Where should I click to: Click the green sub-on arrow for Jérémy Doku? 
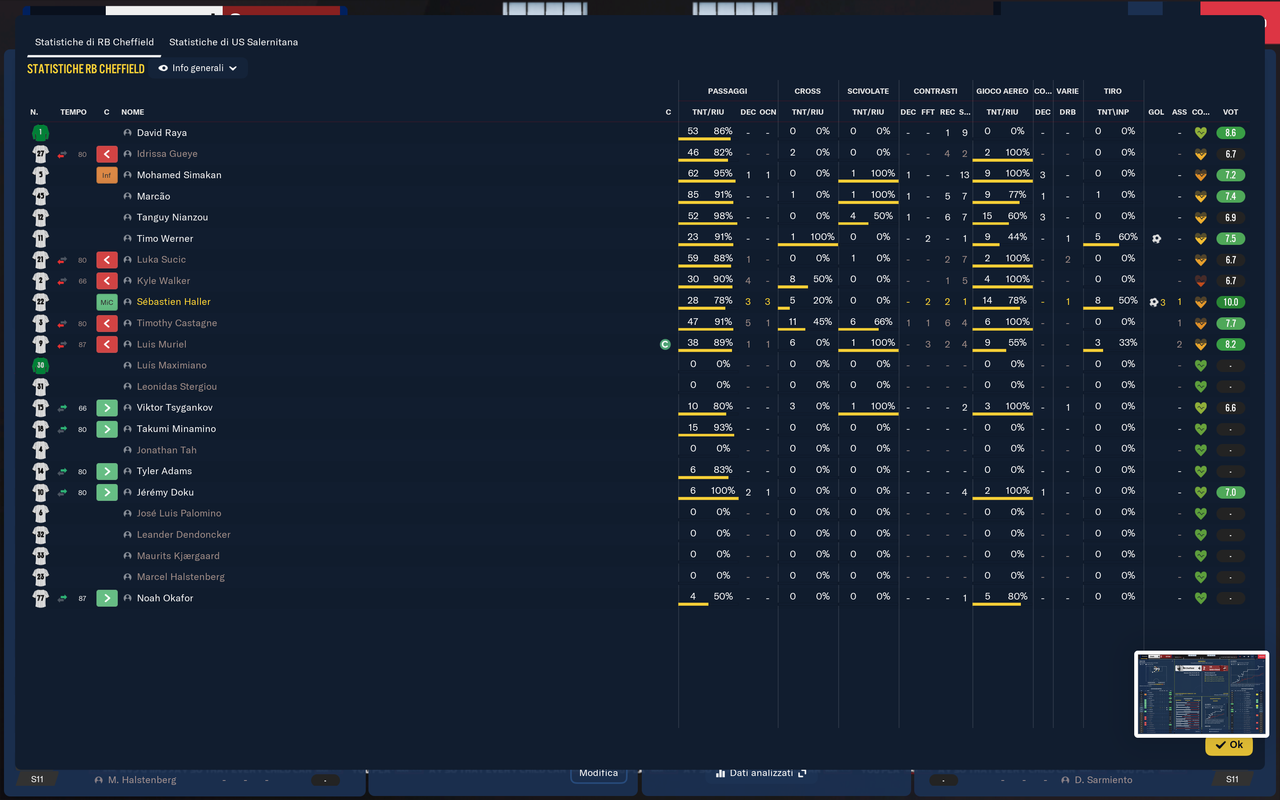[x=107, y=492]
